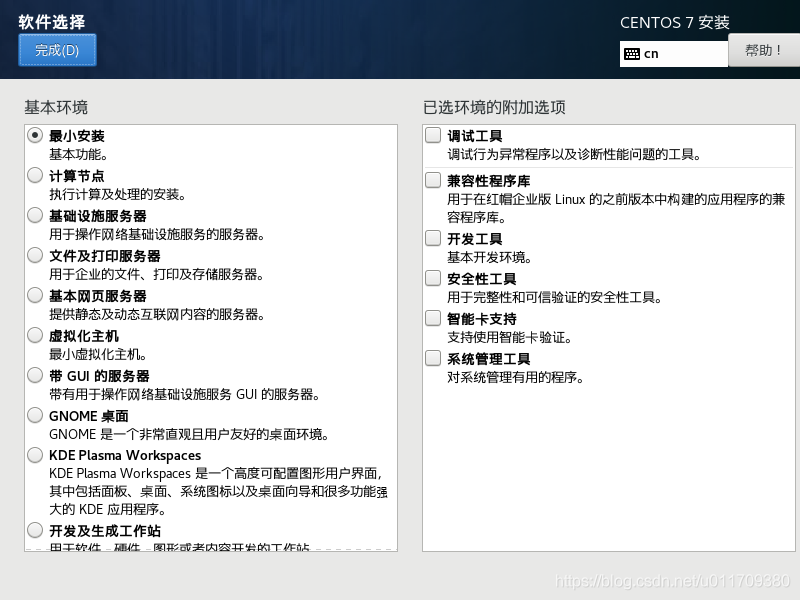The image size is (800, 600).
Task: Click the text 调试行为异常程序以及诊断性能问题的工具。
Action: [x=574, y=154]
